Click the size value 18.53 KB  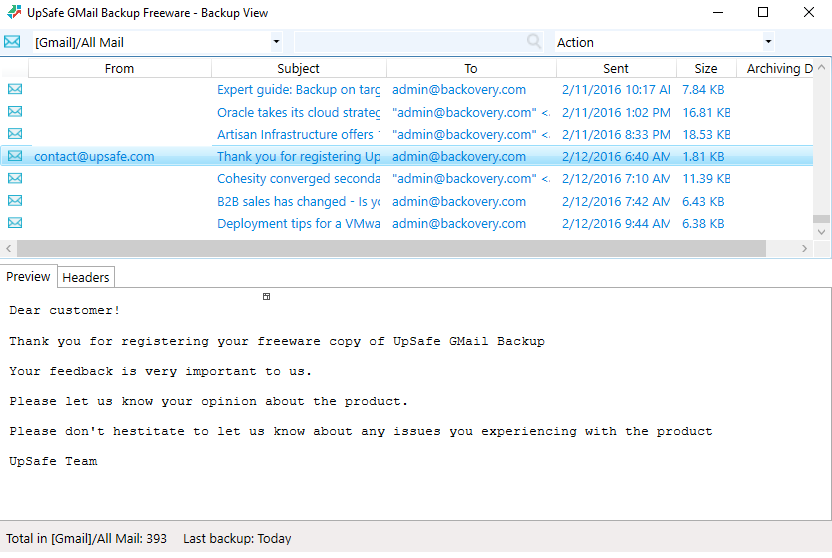click(706, 135)
